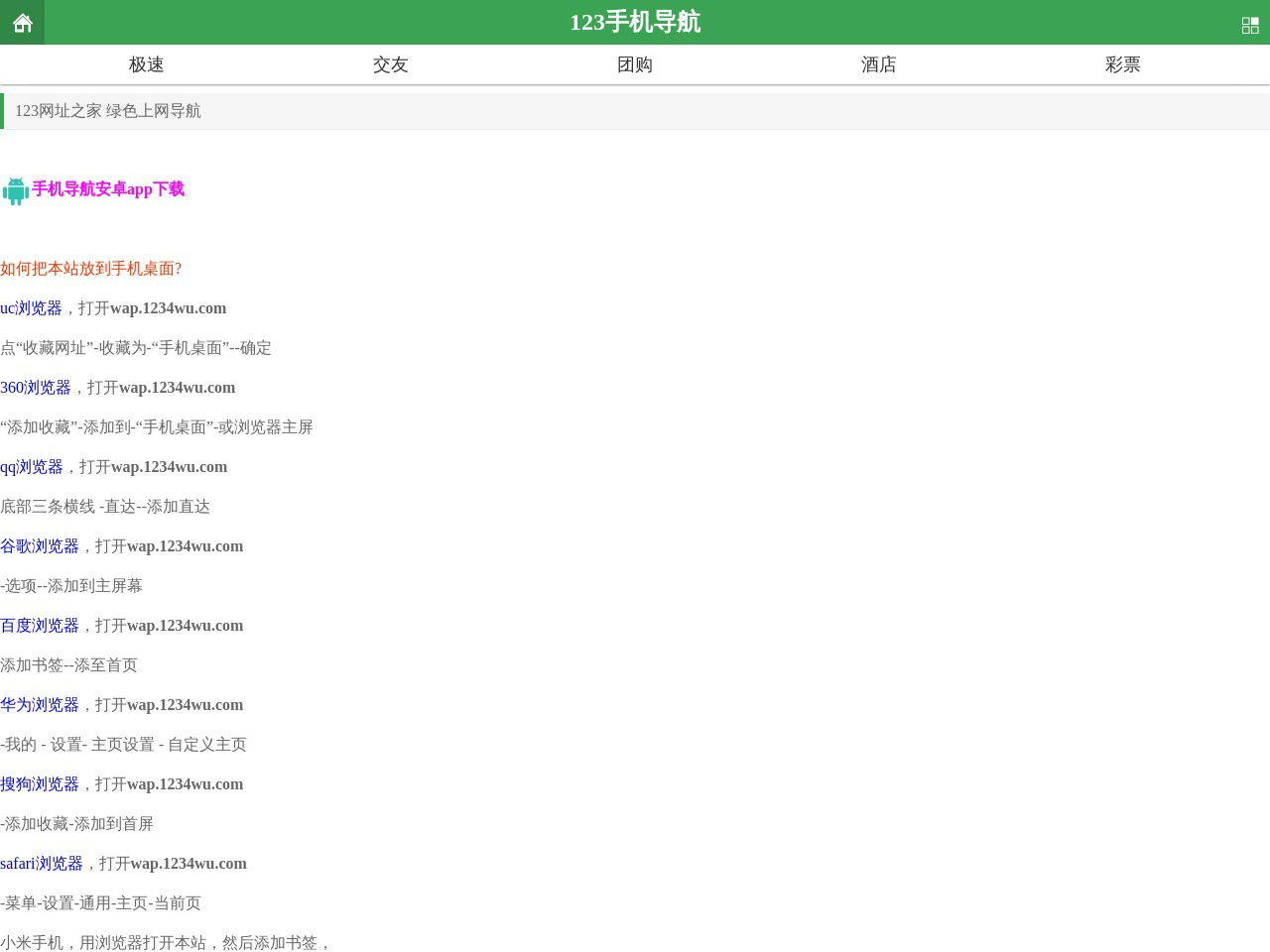Click the qq浏览器 link

tap(32, 467)
